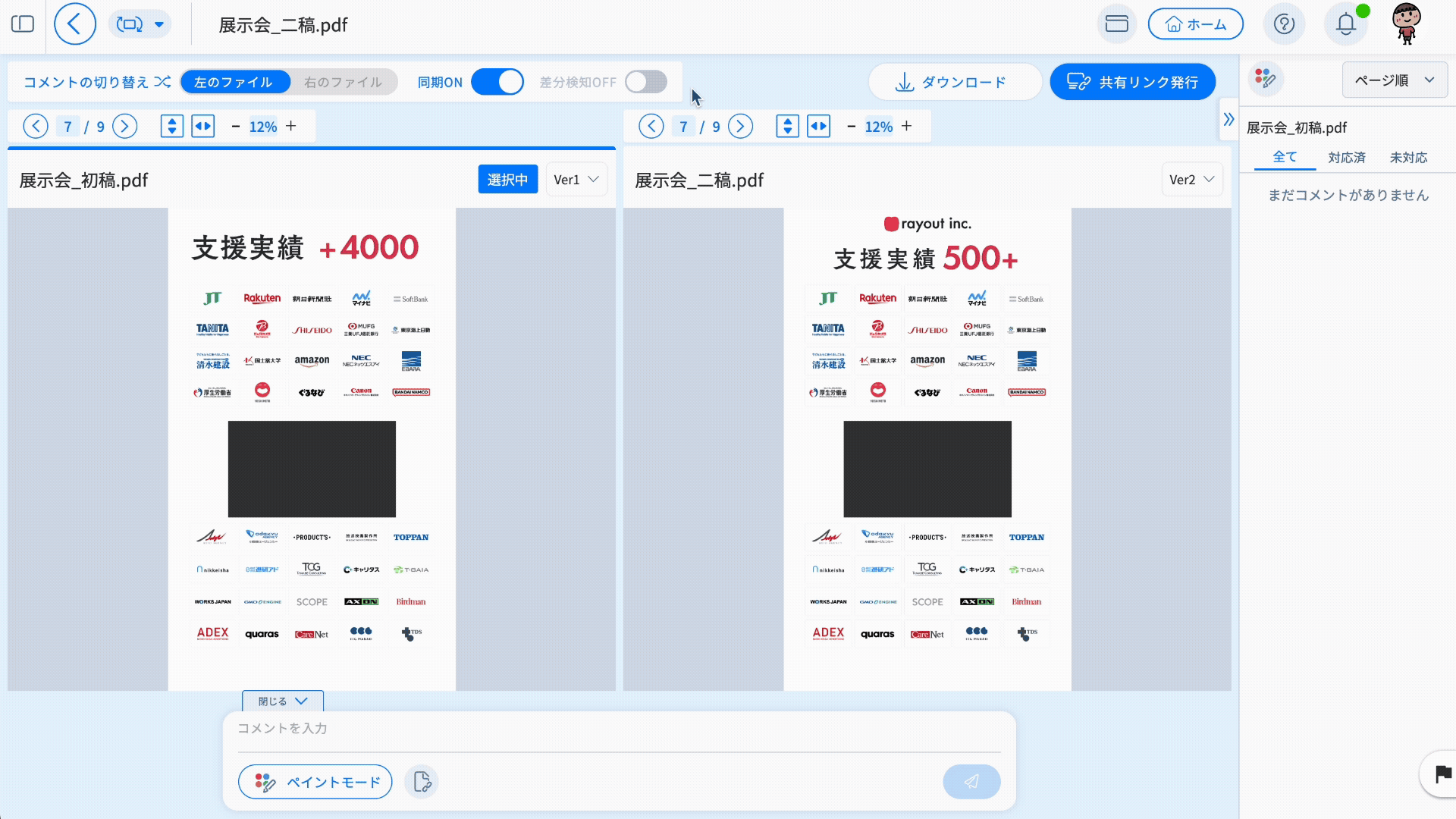This screenshot has height=819, width=1456.
Task: Toggle the left sidebar panel icon
Action: tap(23, 24)
